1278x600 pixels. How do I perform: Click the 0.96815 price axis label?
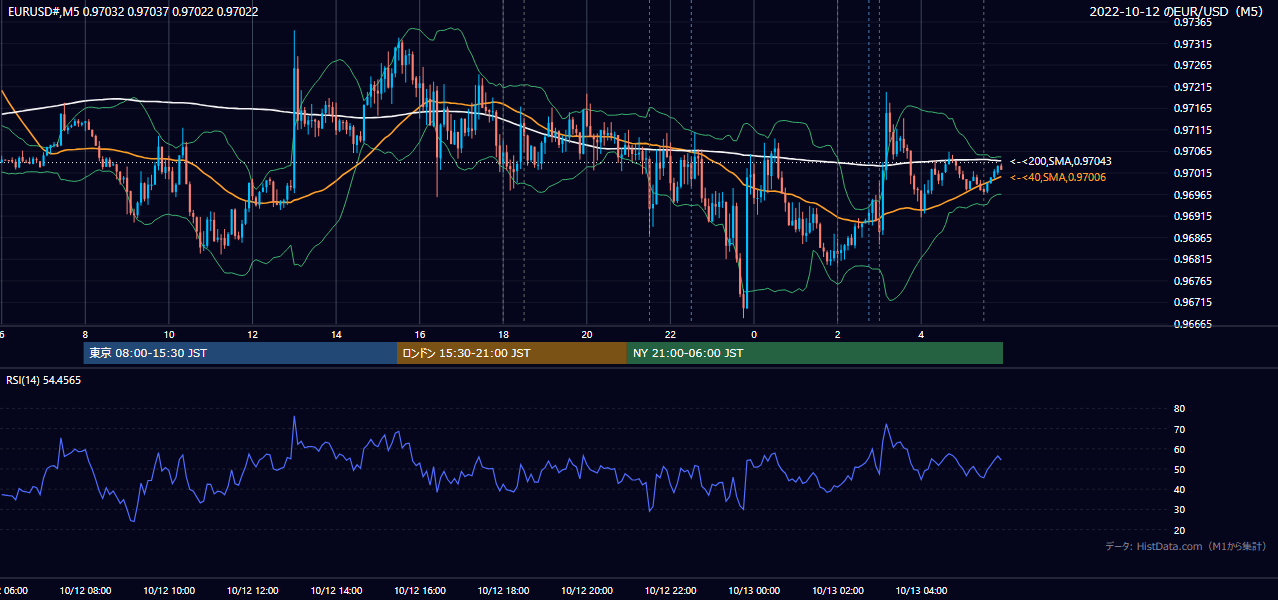pos(1193,259)
